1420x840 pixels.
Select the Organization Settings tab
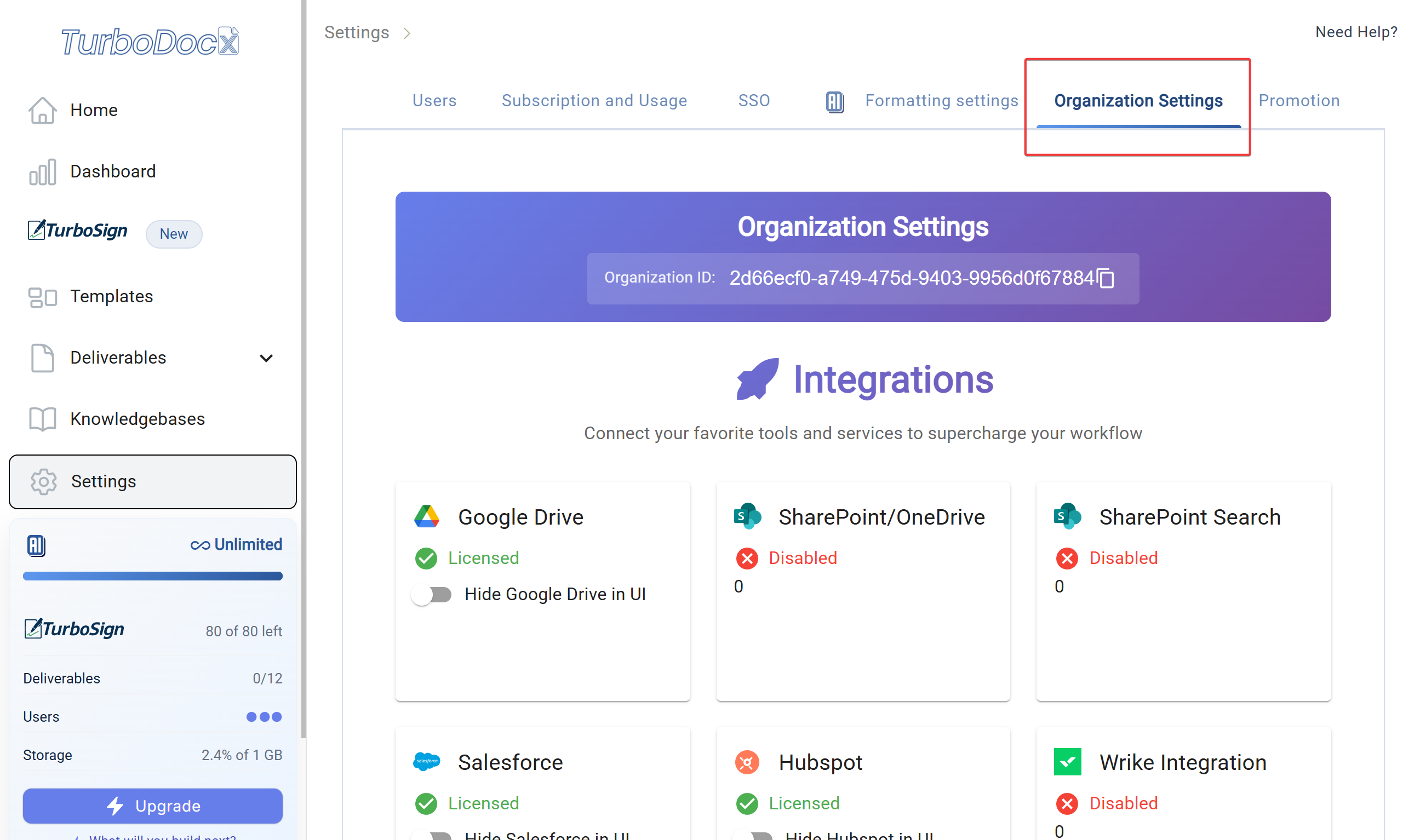pos(1138,101)
